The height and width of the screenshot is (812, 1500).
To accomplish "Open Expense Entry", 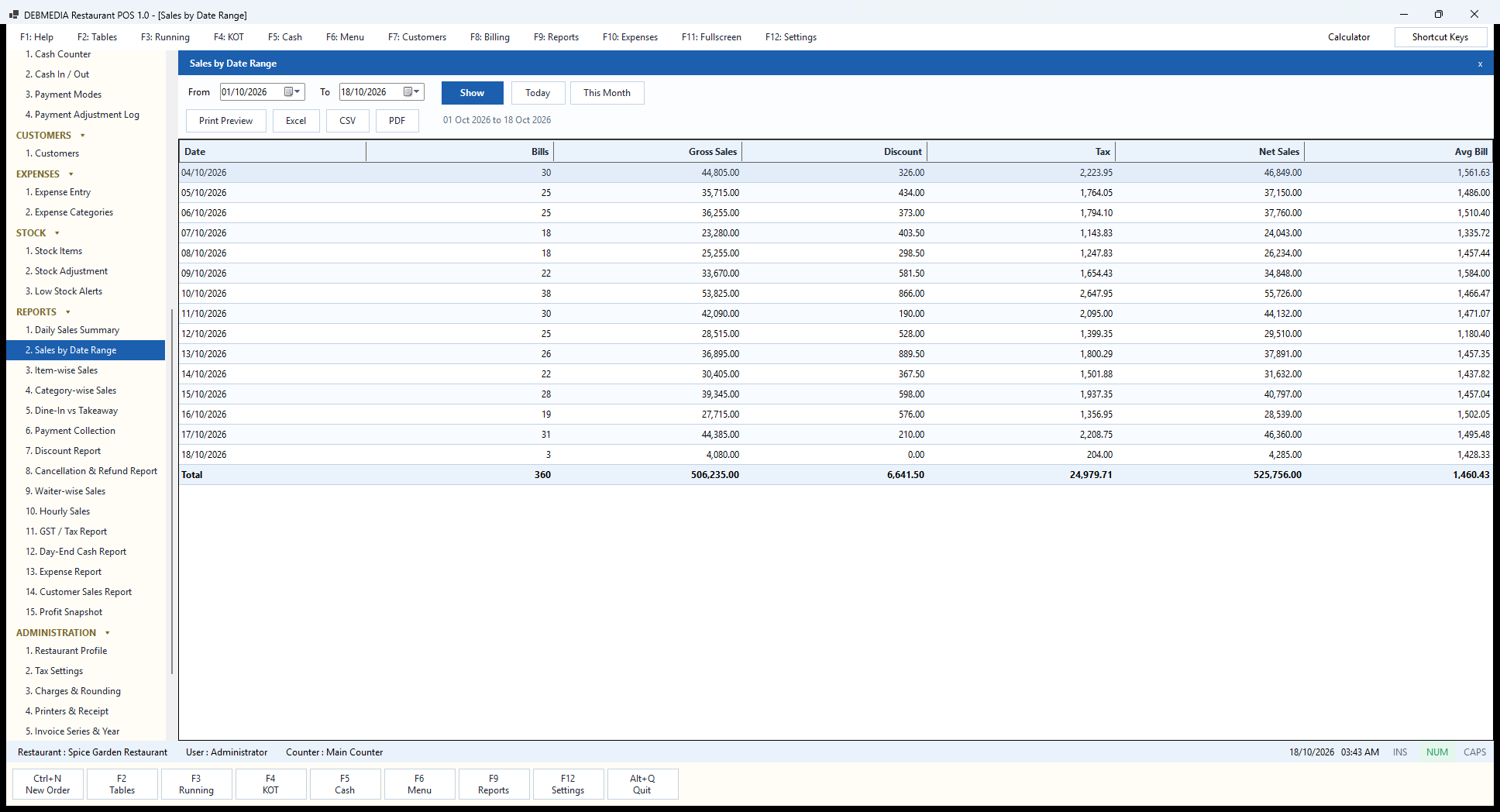I will 85,192.
